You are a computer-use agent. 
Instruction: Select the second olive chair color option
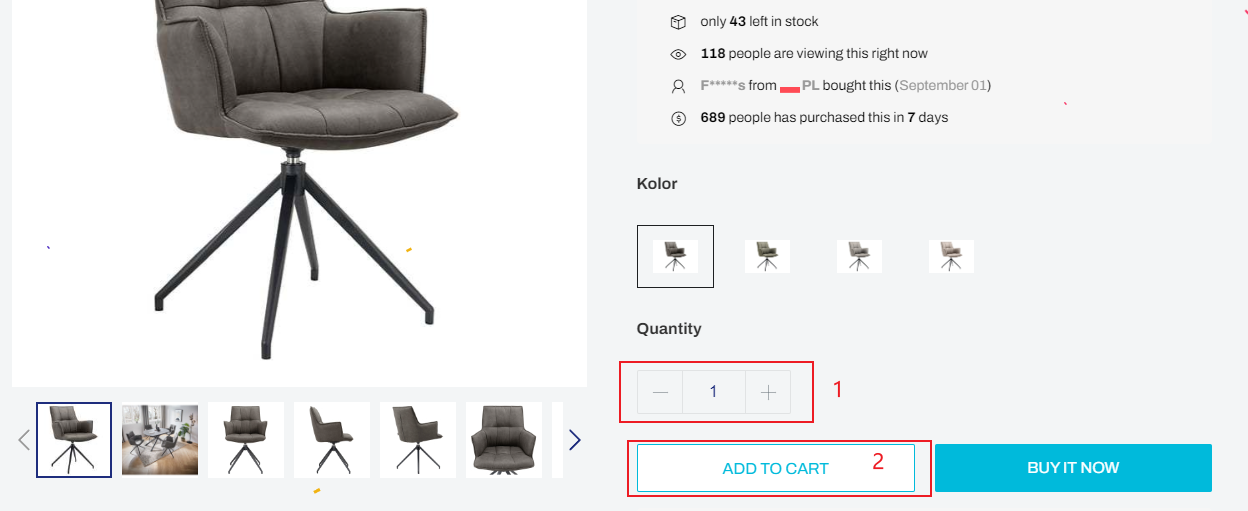[767, 256]
